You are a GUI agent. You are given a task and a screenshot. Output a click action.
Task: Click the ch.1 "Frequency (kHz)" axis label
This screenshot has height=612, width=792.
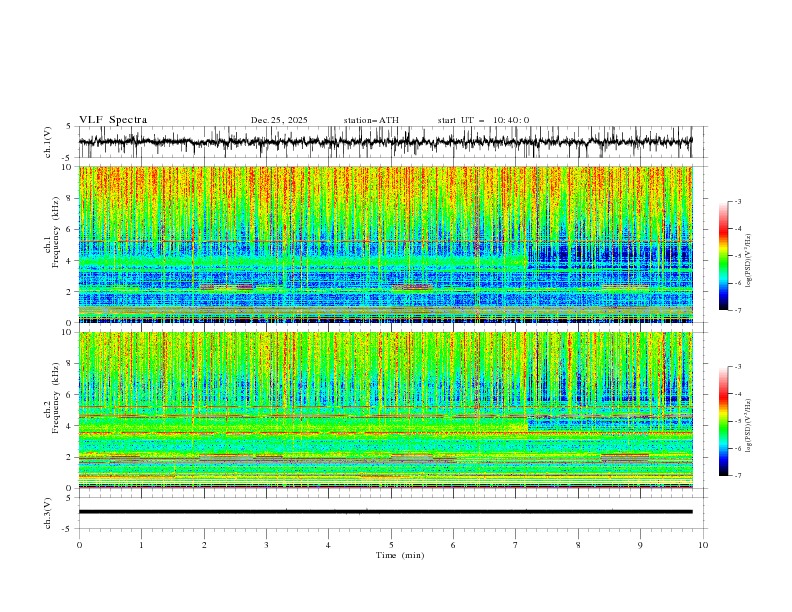56,233
